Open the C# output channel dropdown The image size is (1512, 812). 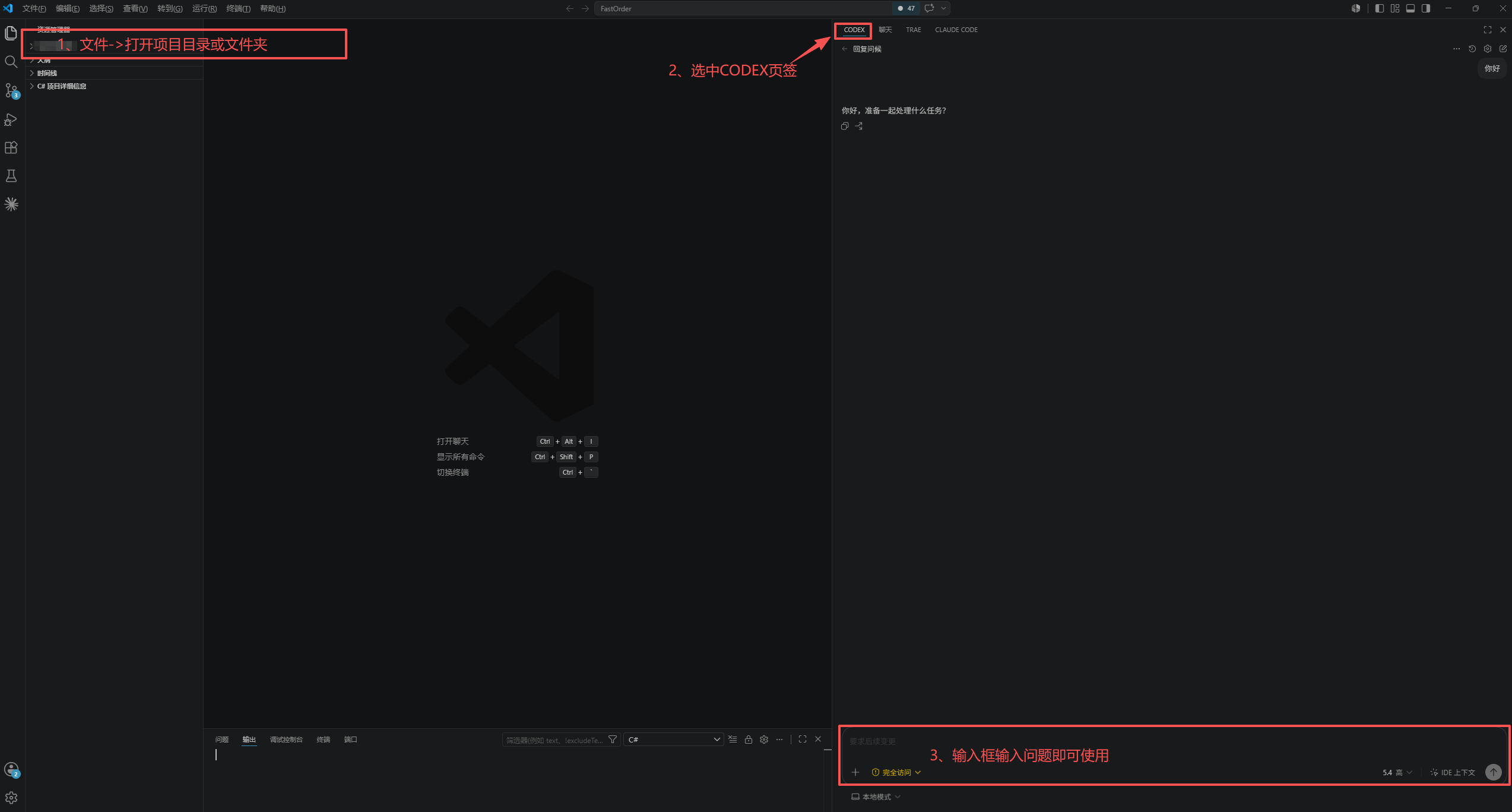coord(673,740)
